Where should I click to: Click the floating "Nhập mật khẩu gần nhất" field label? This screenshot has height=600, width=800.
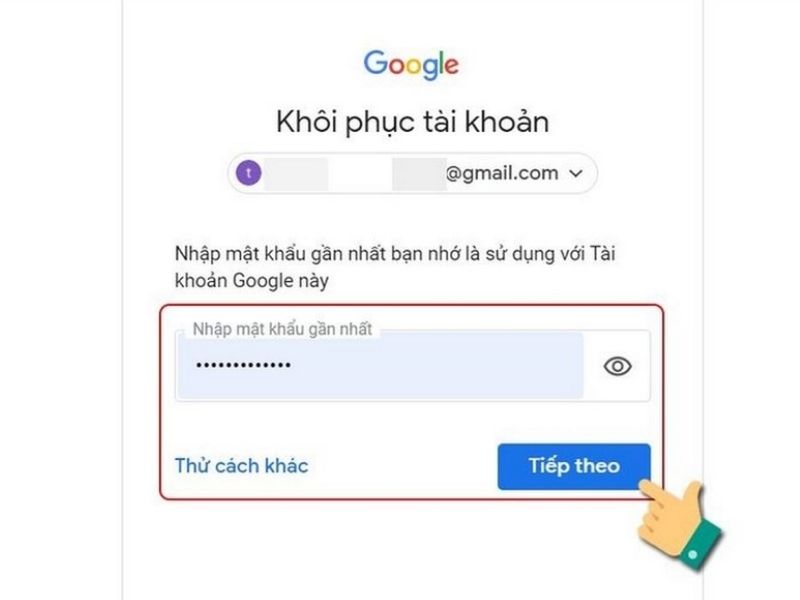pyautogui.click(x=282, y=329)
